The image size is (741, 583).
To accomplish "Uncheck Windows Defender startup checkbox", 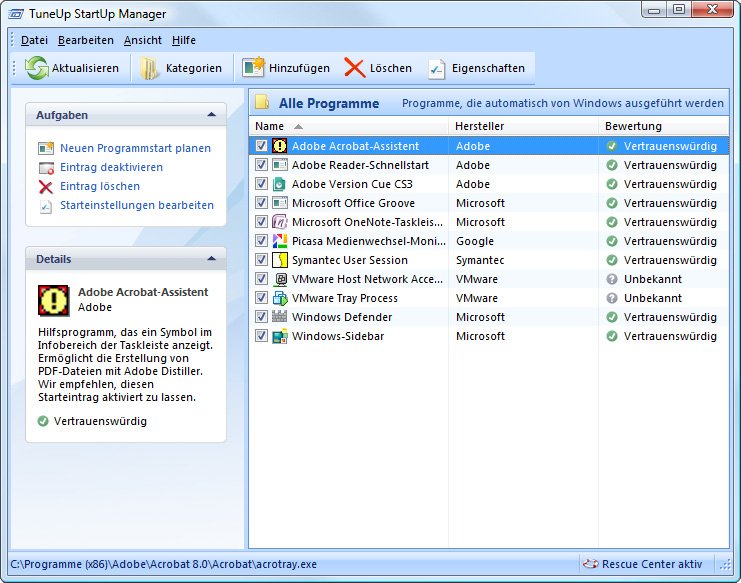I will point(261,317).
